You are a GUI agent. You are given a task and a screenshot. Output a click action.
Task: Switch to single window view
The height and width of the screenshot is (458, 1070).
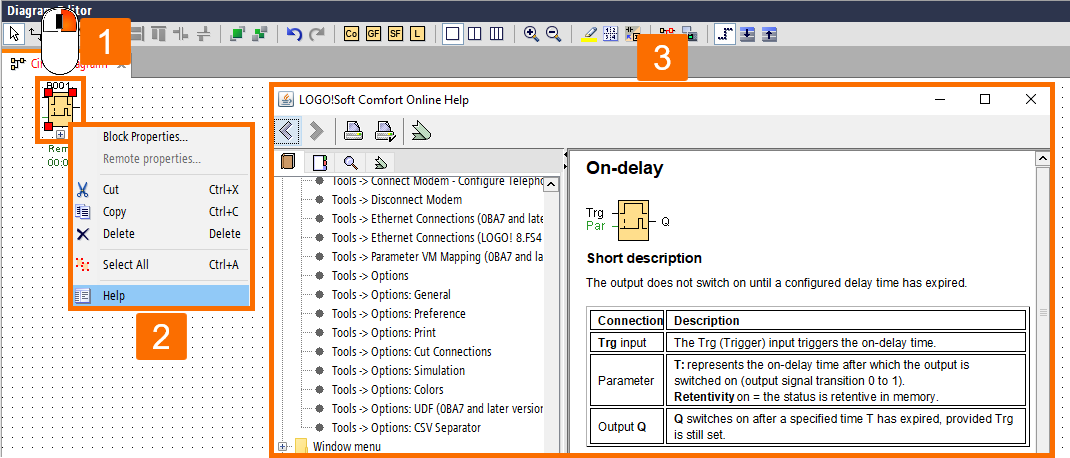(452, 33)
